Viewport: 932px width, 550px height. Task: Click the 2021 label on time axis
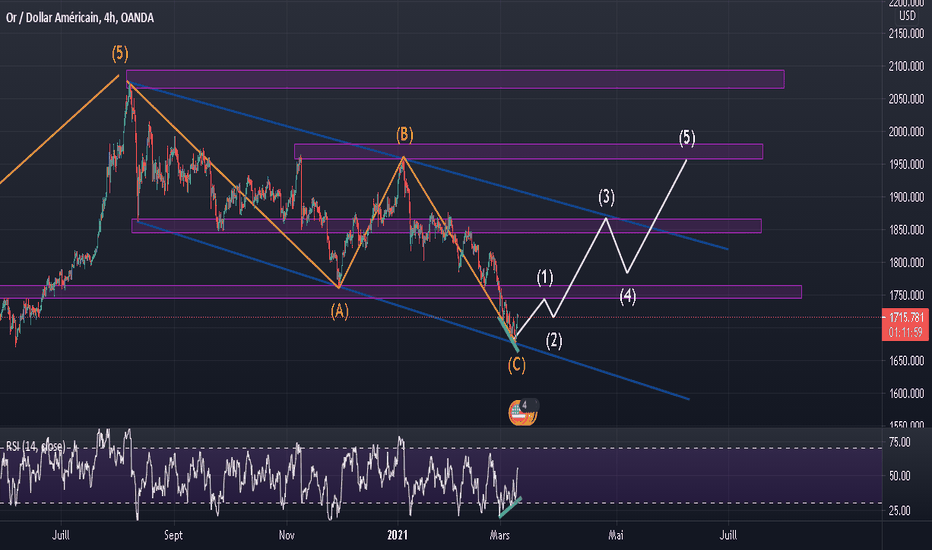coord(398,535)
